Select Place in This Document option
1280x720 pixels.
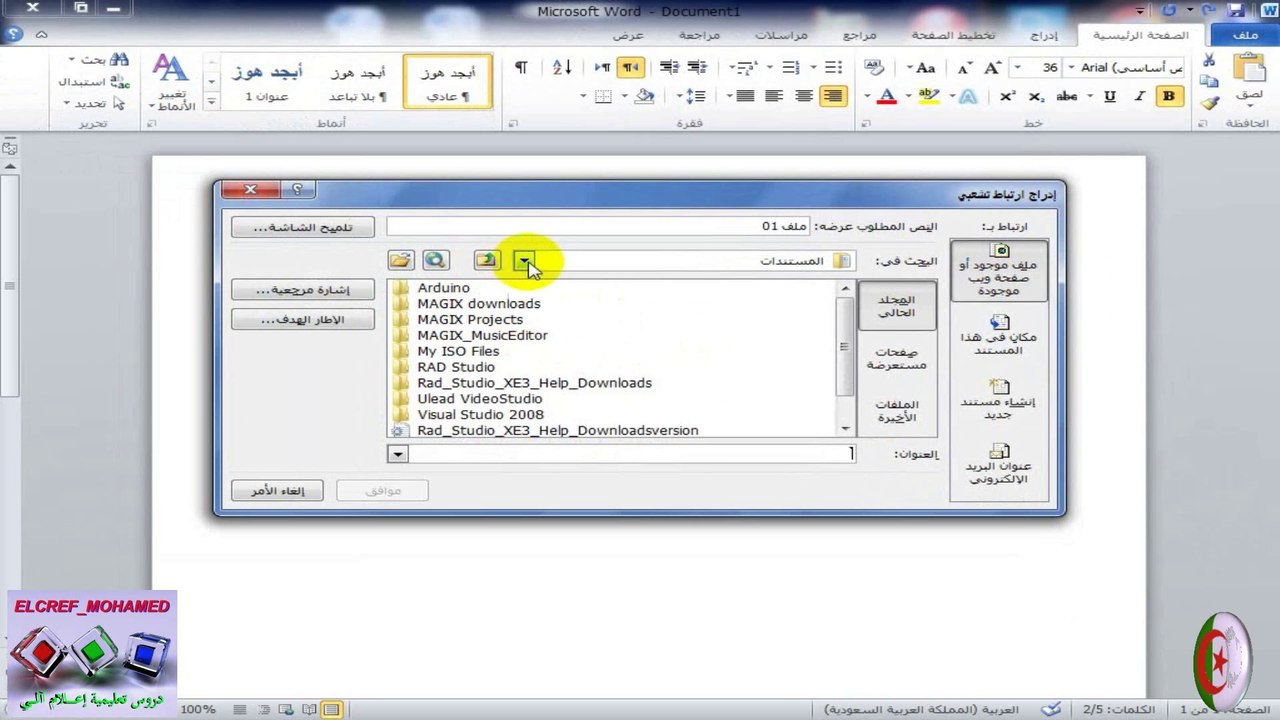coord(999,336)
